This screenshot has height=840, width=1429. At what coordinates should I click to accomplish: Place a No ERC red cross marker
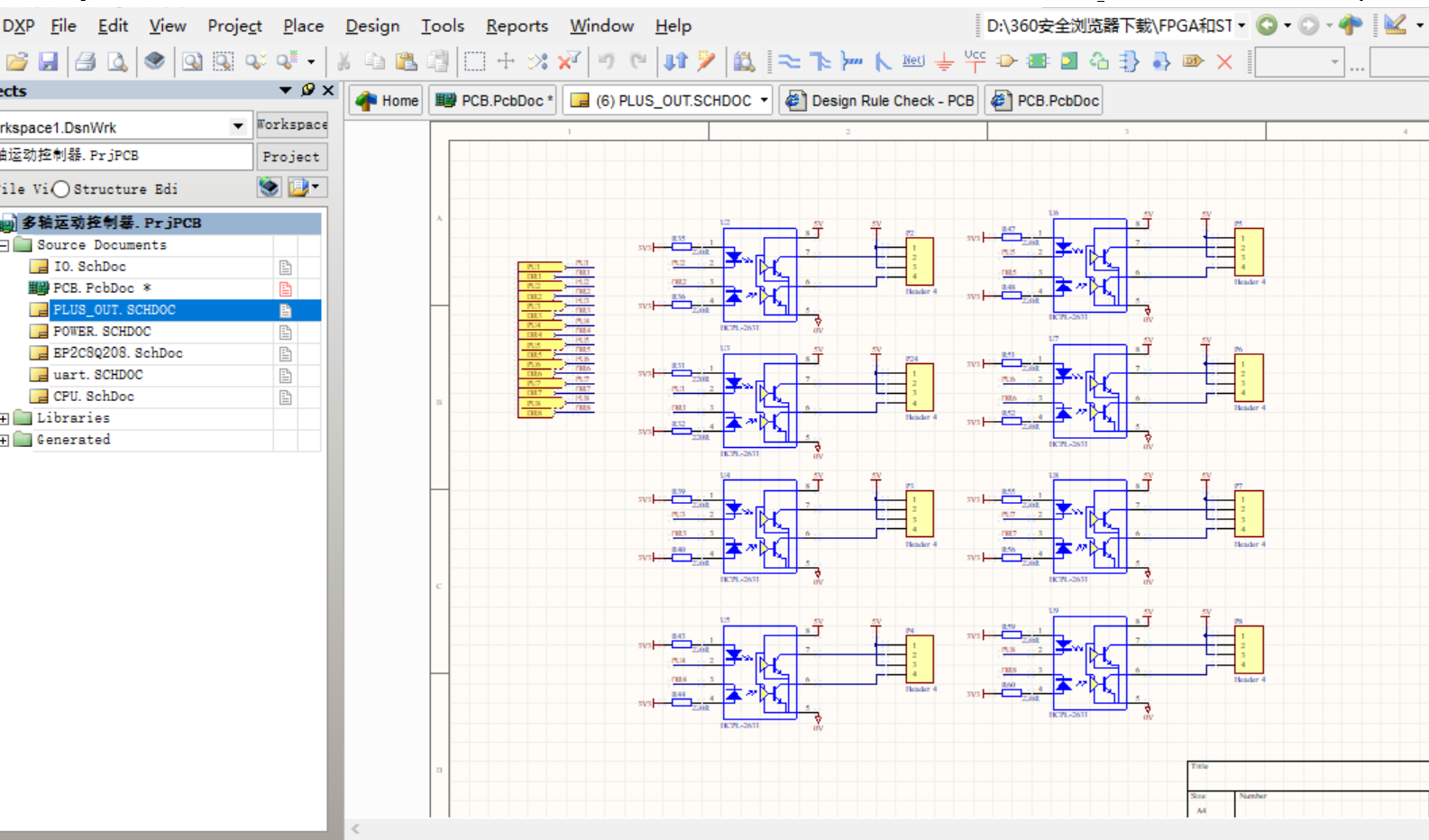point(1224,61)
